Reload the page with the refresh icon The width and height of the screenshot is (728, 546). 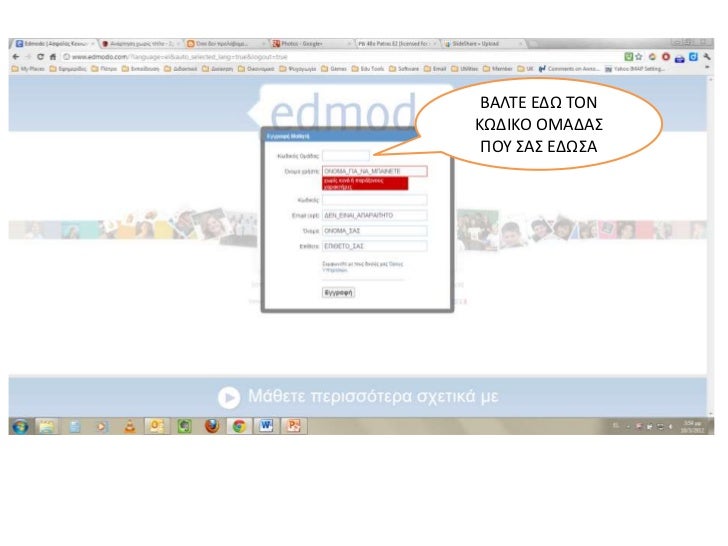40,57
